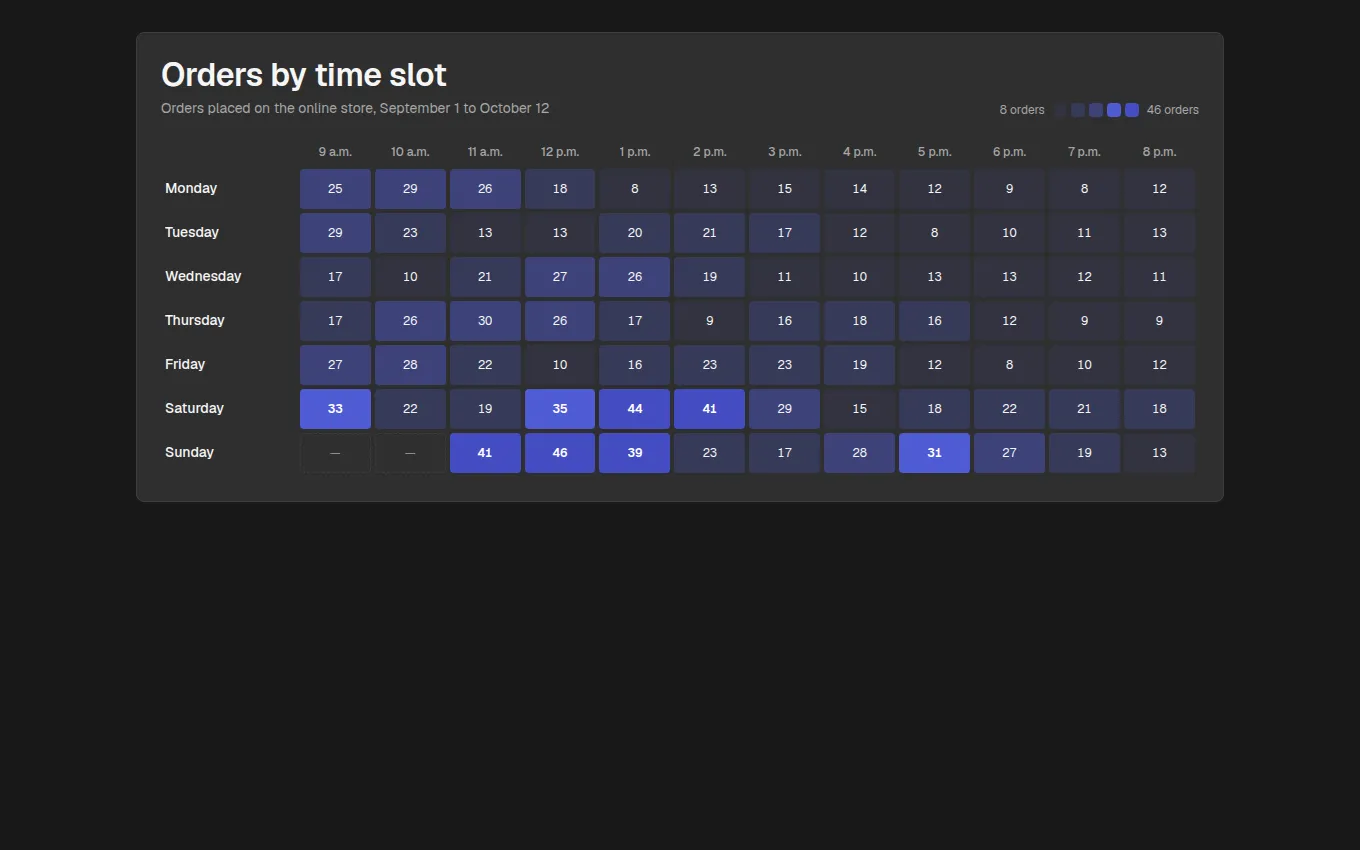Click Sunday 8 p.m. cell with 13
Viewport: 1360px width, 850px height.
tap(1159, 453)
